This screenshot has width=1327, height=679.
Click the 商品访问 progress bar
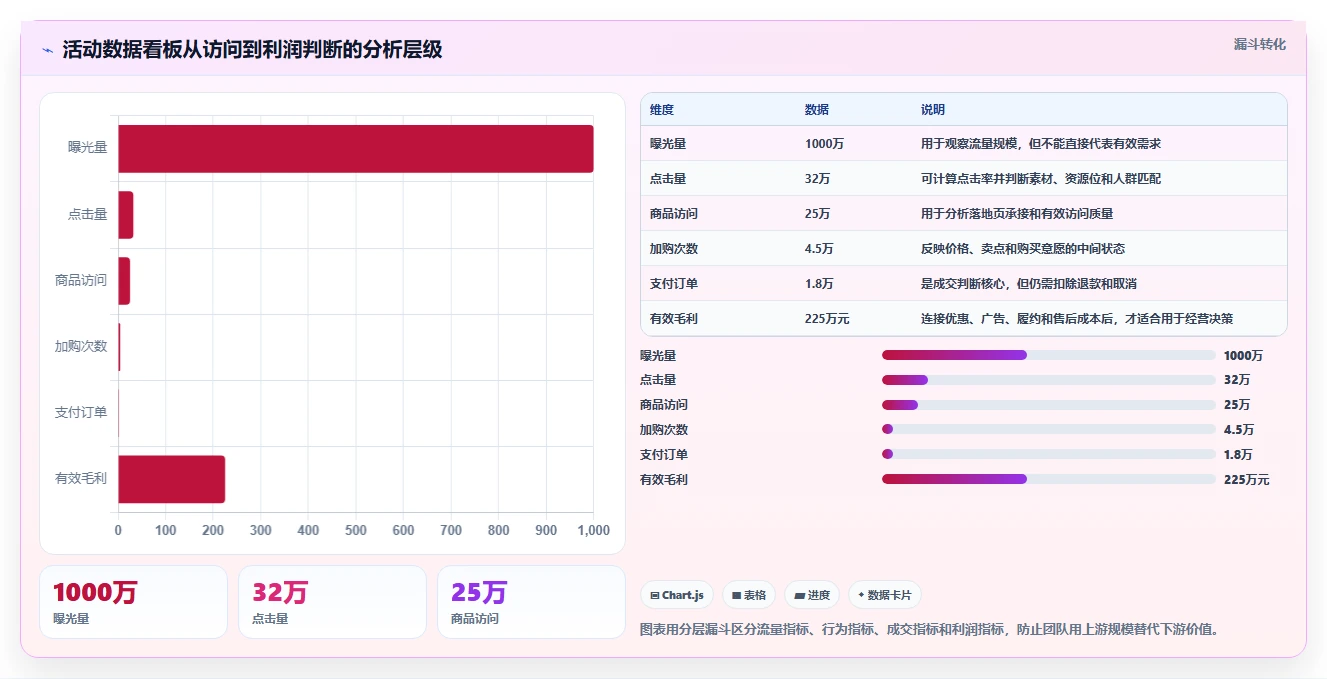[1048, 405]
